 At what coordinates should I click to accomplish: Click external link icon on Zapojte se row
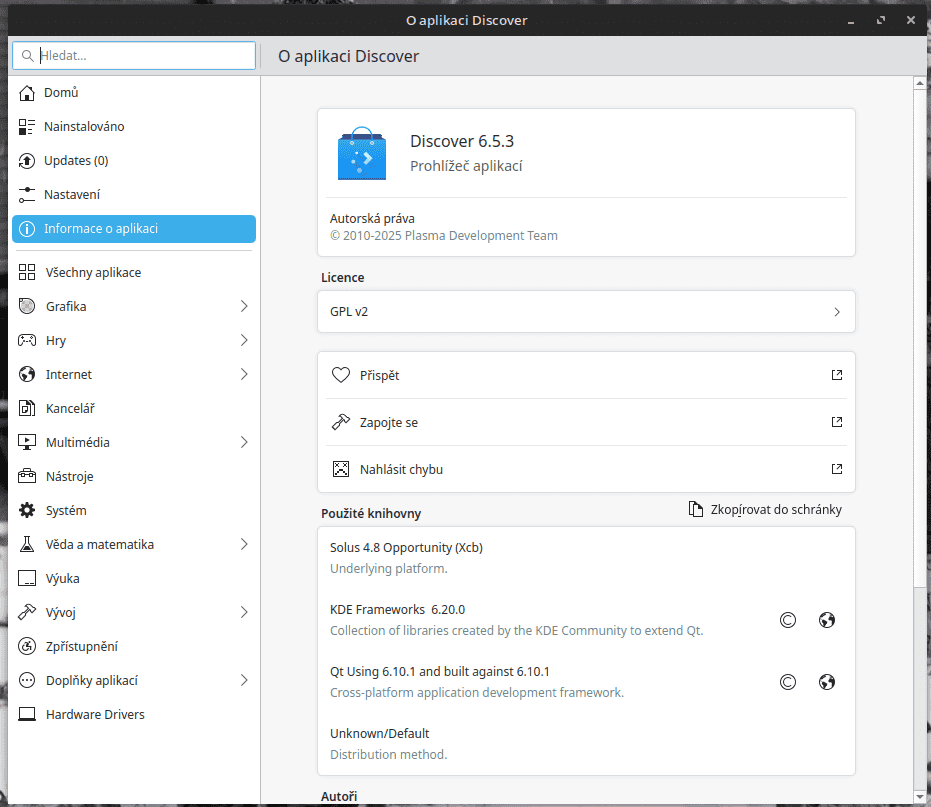point(837,422)
